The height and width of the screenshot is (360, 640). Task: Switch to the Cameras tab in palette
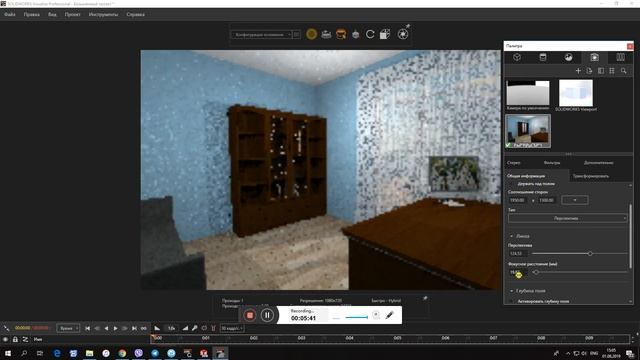click(594, 57)
